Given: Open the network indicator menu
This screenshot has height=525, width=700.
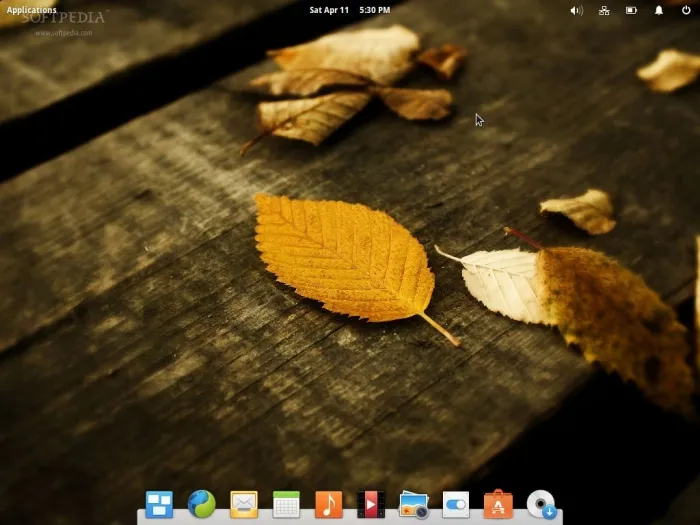Looking at the screenshot, I should pos(604,10).
